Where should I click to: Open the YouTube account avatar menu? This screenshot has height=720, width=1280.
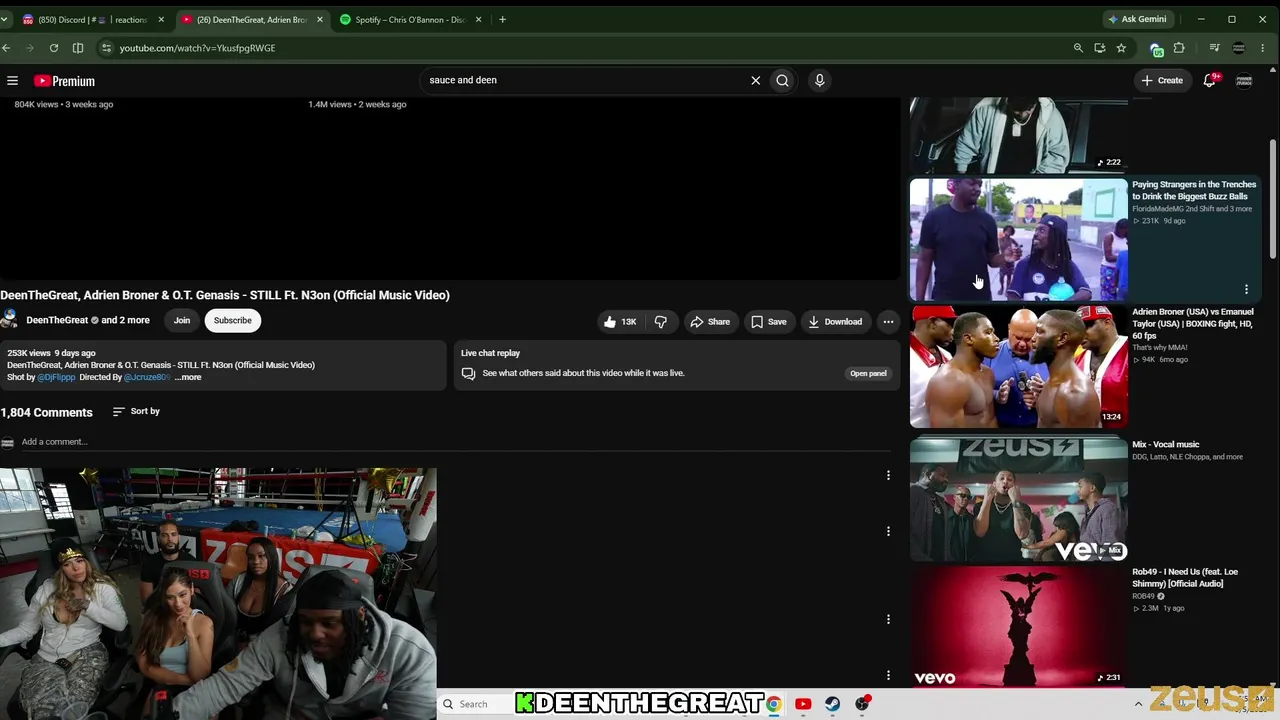coord(1244,80)
